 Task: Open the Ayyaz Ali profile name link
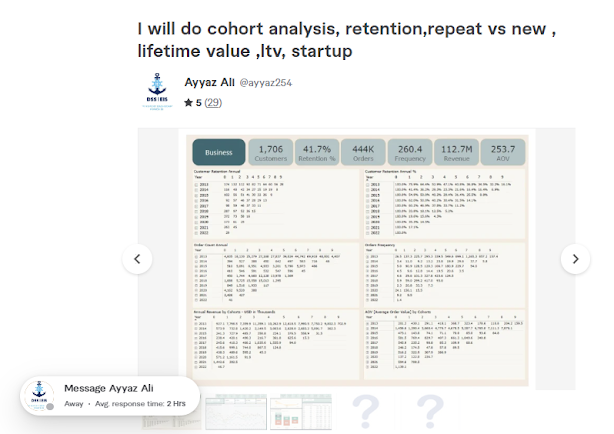coord(209,83)
